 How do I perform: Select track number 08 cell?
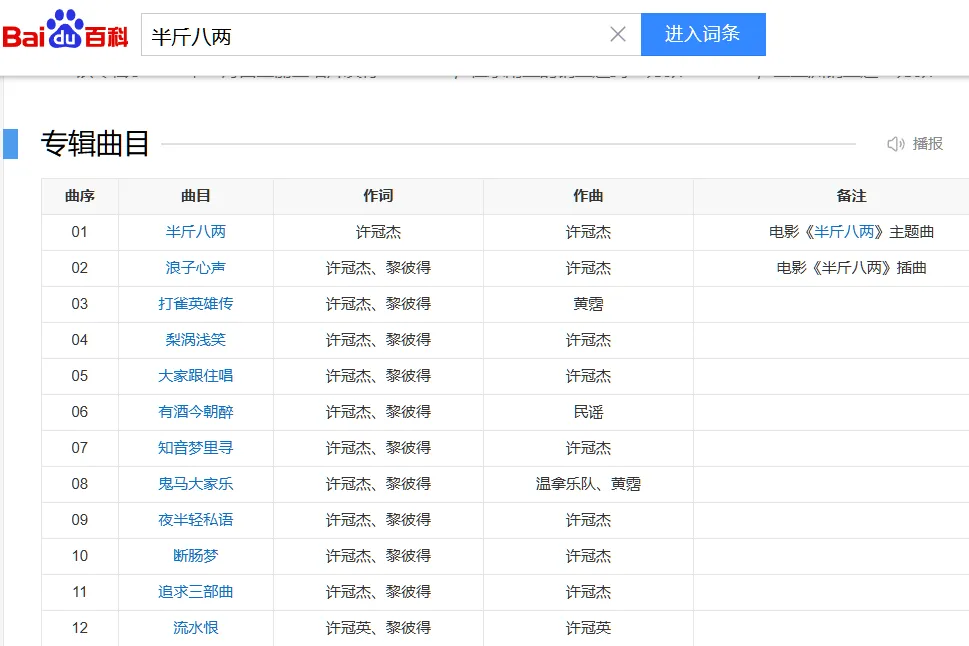pyautogui.click(x=80, y=483)
